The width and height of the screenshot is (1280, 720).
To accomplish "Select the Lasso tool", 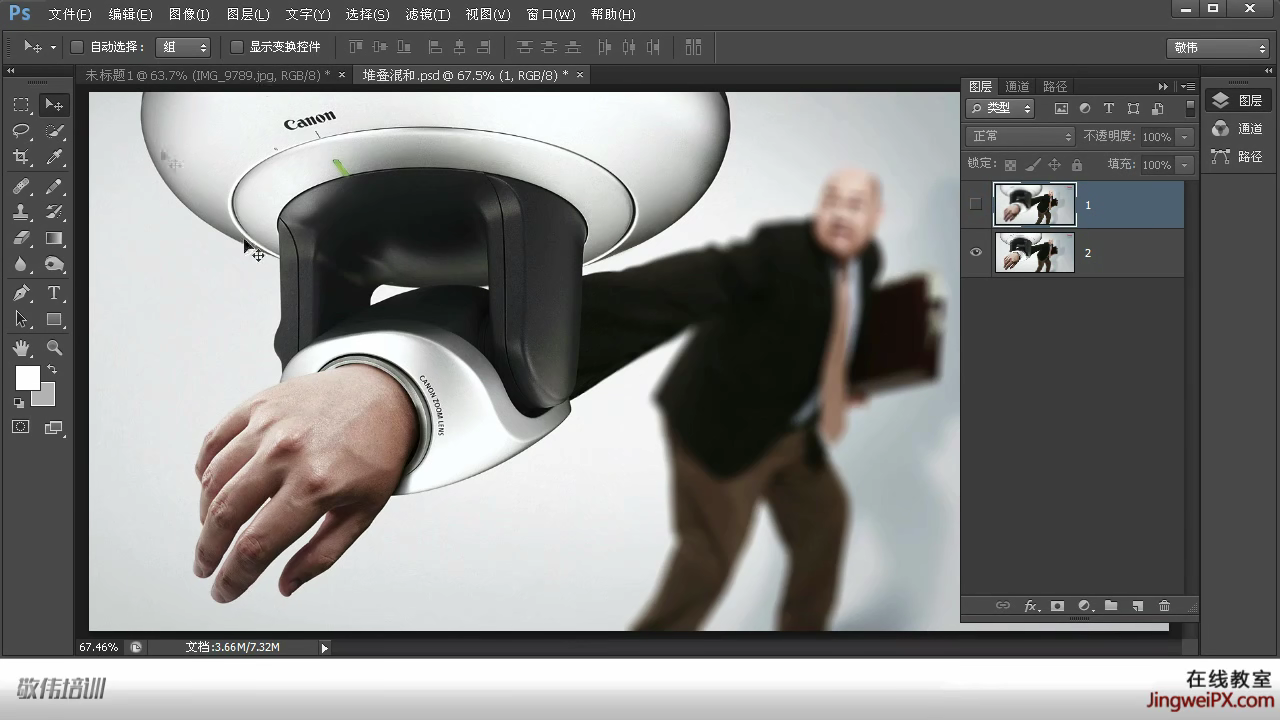I will coord(21,131).
